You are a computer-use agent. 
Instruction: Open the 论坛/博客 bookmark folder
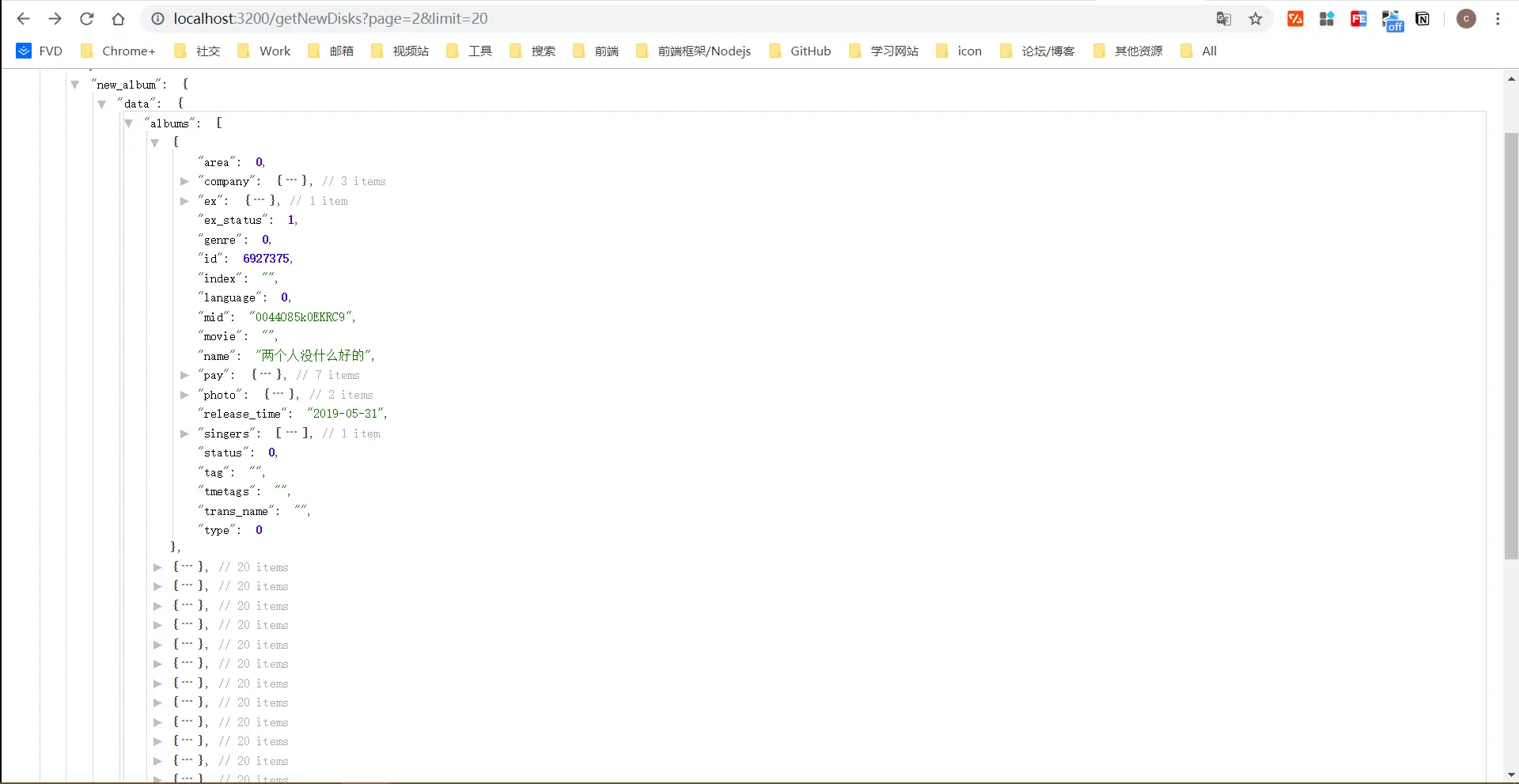click(1037, 51)
